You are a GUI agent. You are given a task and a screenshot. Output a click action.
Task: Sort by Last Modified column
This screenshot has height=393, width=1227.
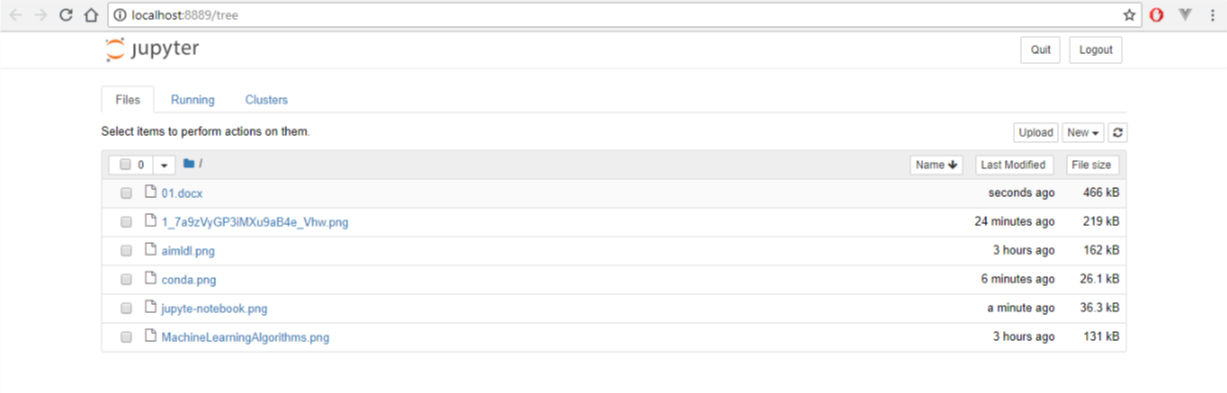pyautogui.click(x=1013, y=165)
